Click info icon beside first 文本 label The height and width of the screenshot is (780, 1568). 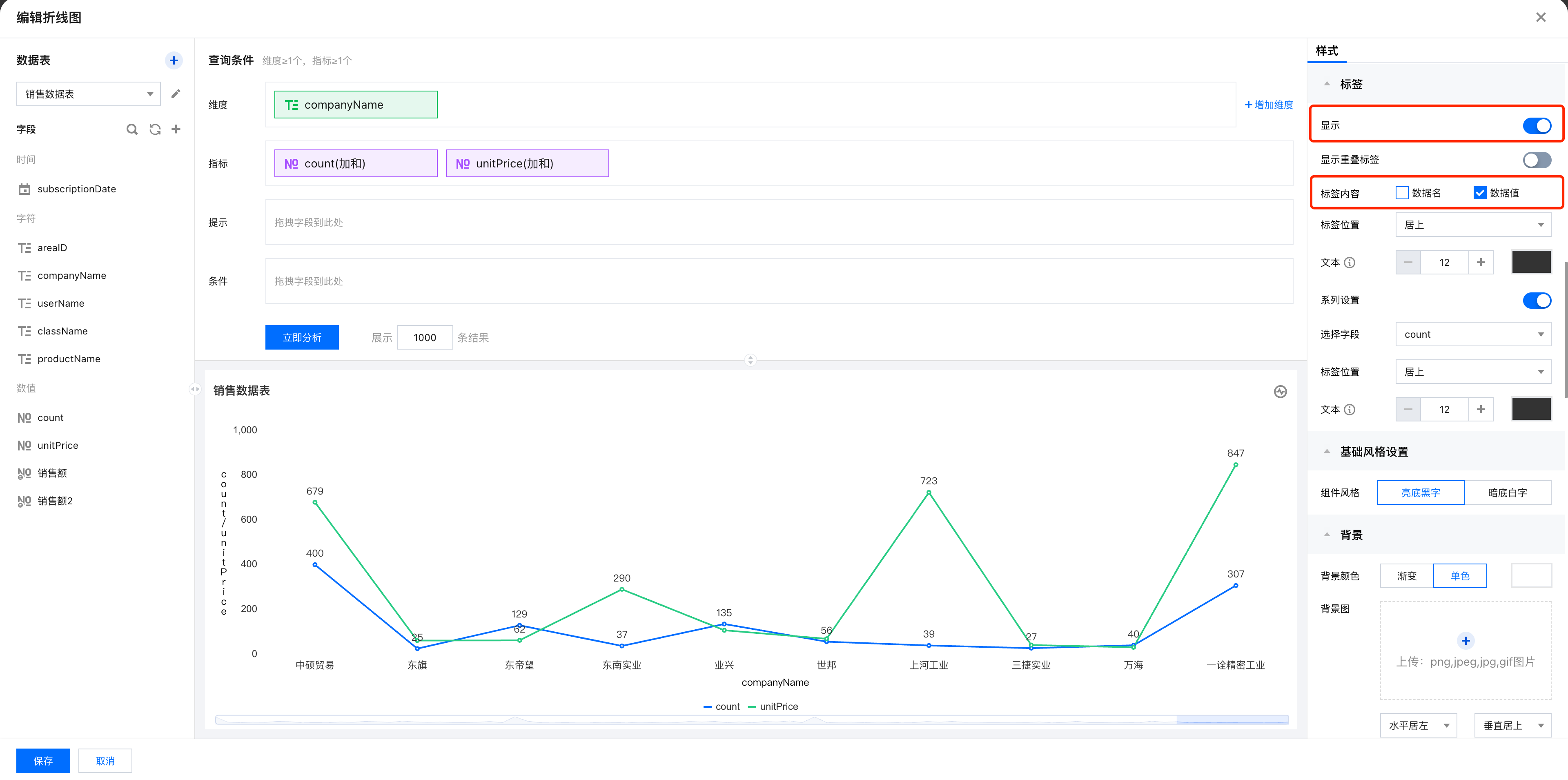click(1350, 263)
